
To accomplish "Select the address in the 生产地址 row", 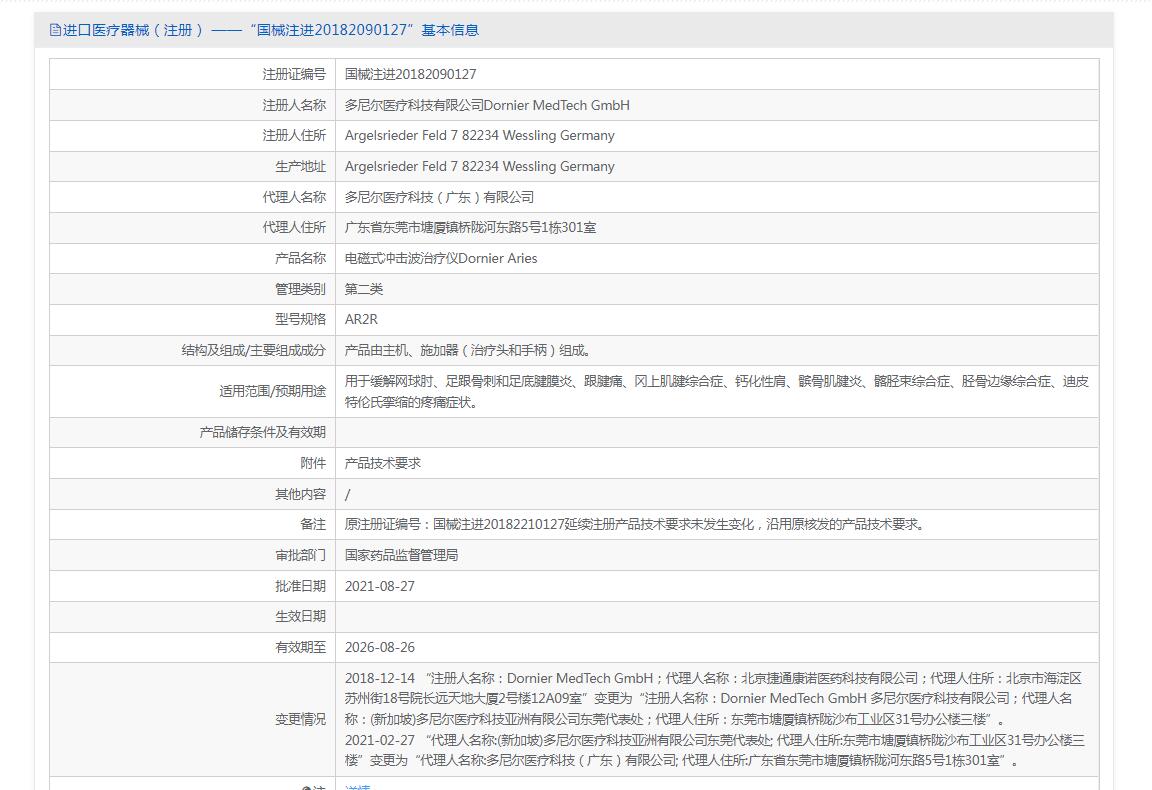I will tap(480, 166).
